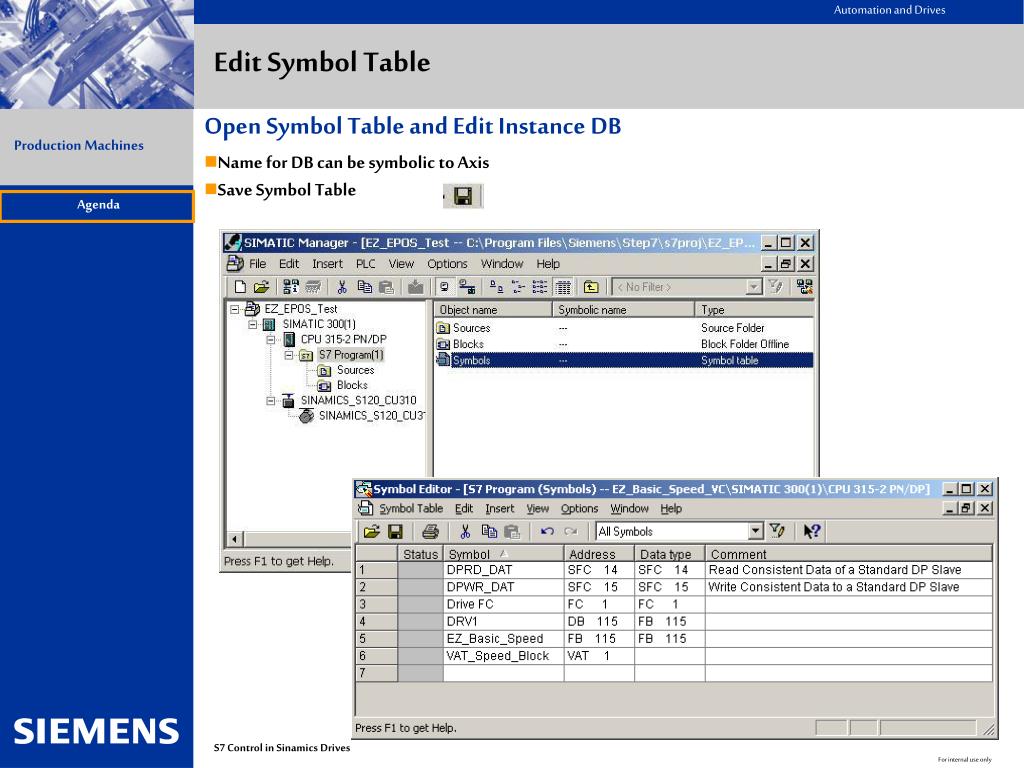Open the No Filter dropdown in SIMATIC Manager
This screenshot has height=768, width=1024.
point(754,287)
